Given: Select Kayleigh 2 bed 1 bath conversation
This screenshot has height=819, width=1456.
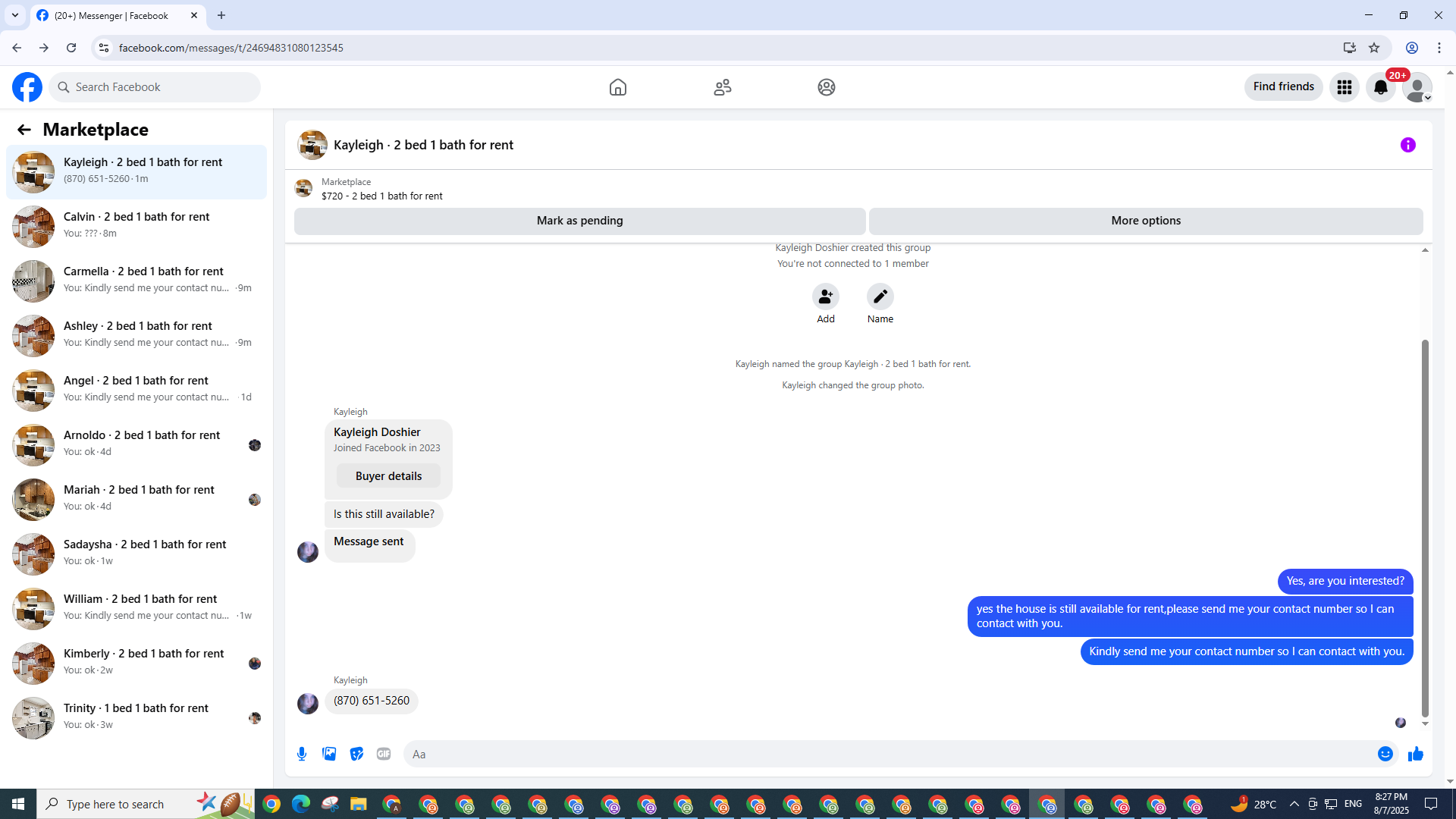Looking at the screenshot, I should 136,172.
